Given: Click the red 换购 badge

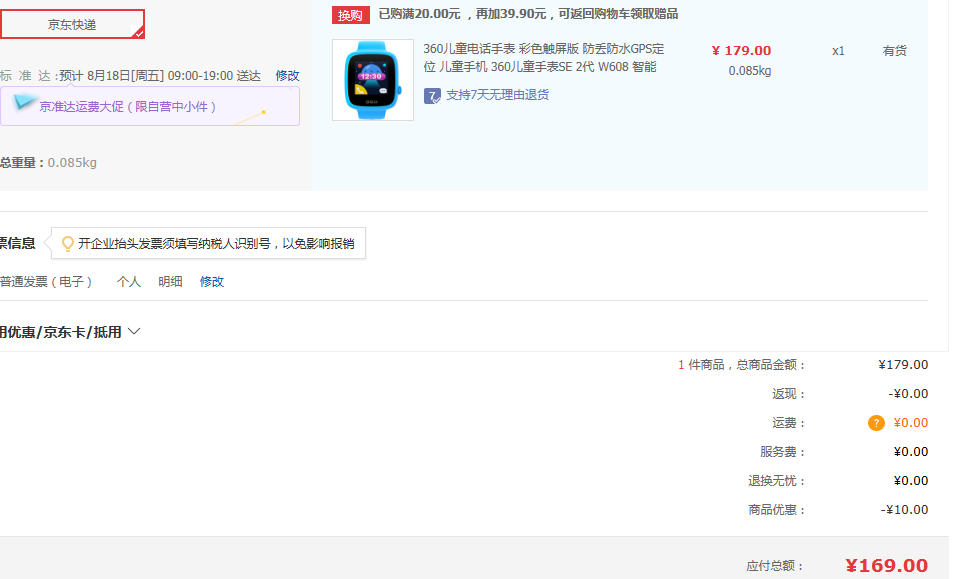Looking at the screenshot, I should tap(349, 15).
